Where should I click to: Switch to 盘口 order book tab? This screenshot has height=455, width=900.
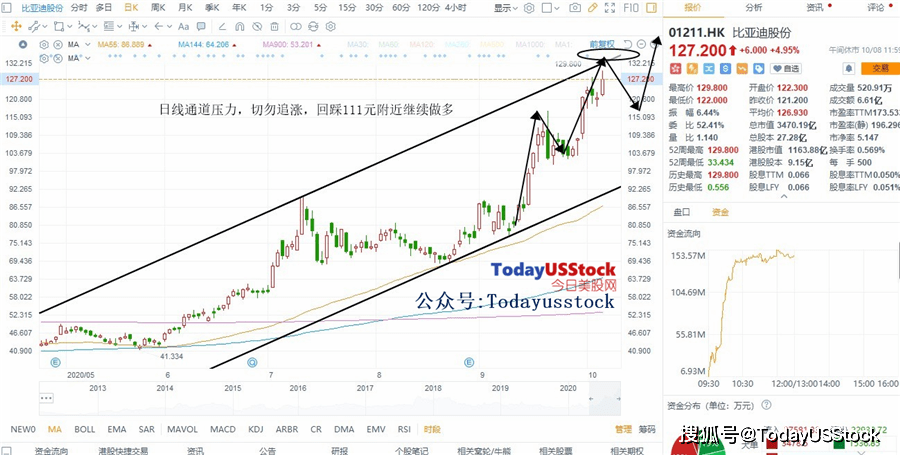682,212
